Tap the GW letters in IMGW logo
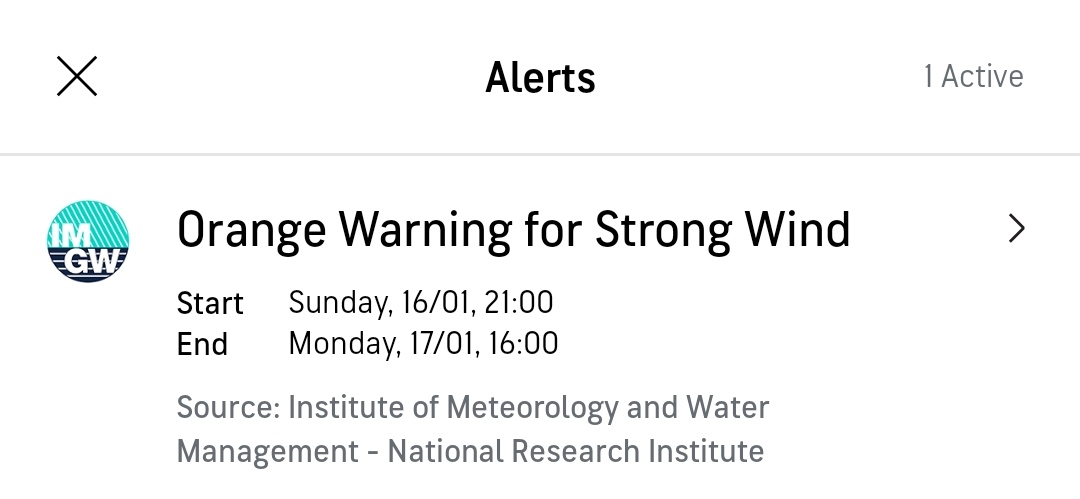 (96, 262)
